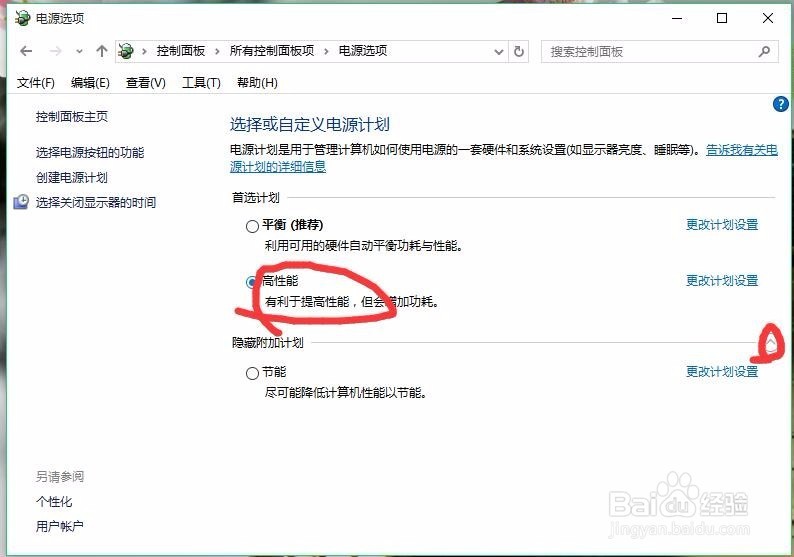Click the power options icon in address bar
This screenshot has height=557, width=794.
[126, 51]
